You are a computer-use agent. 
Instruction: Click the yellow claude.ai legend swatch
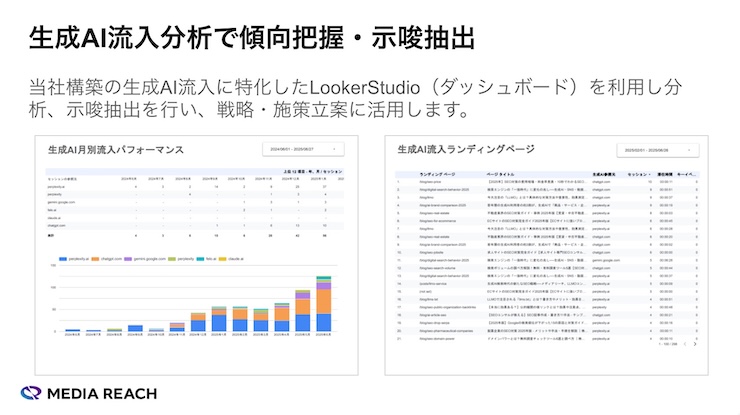pos(222,259)
